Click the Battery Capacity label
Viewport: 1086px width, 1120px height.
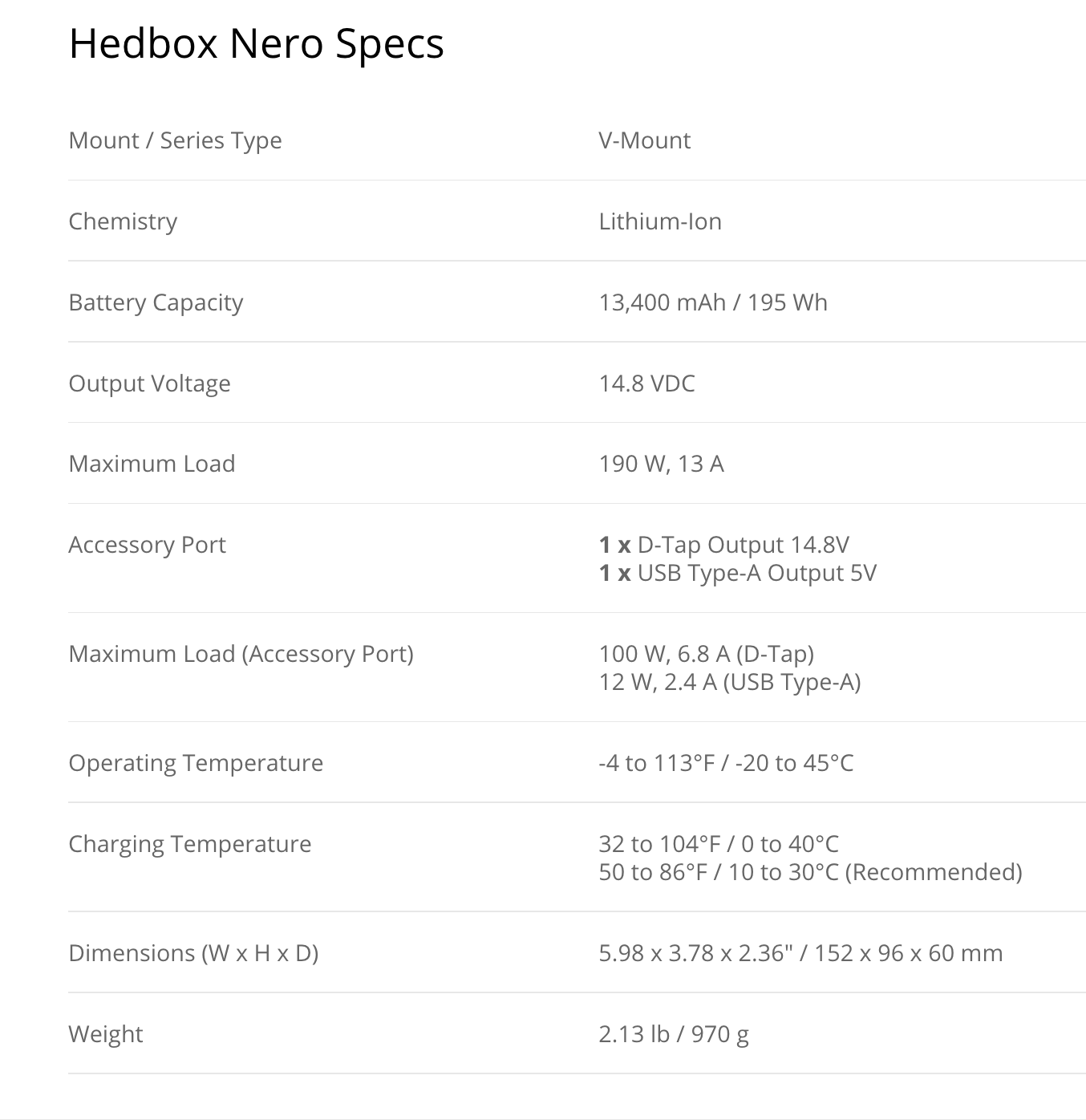pos(156,302)
